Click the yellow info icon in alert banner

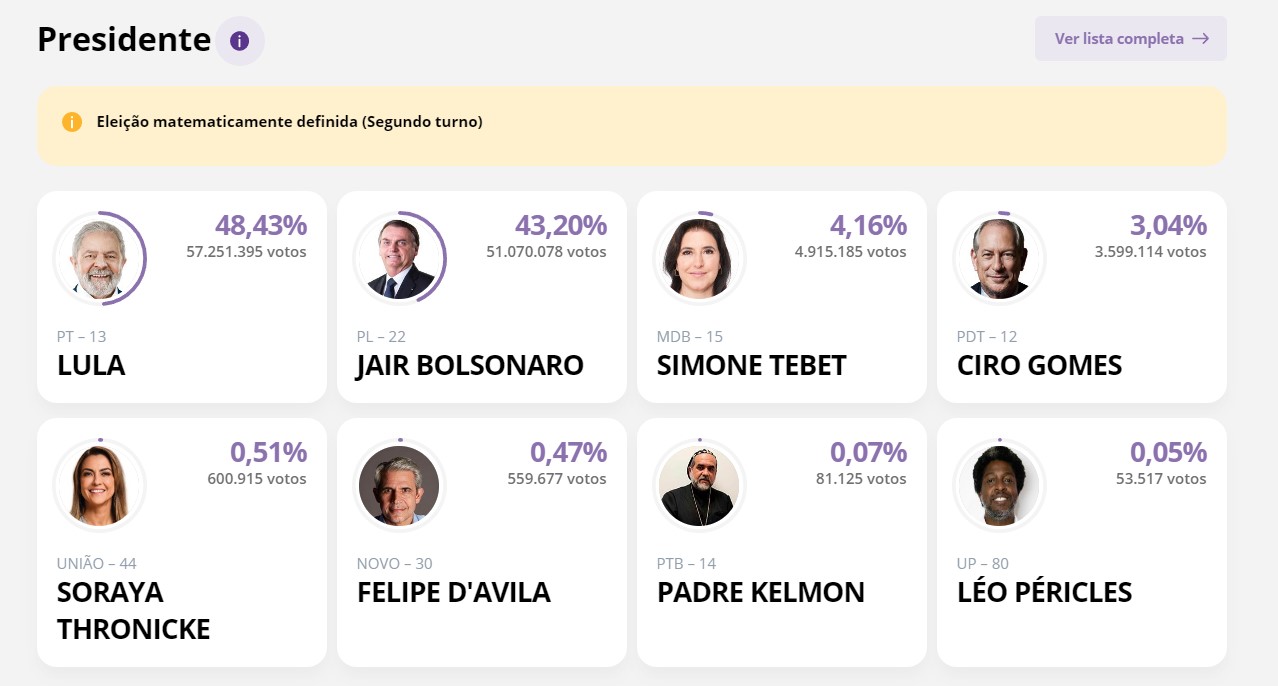72,122
